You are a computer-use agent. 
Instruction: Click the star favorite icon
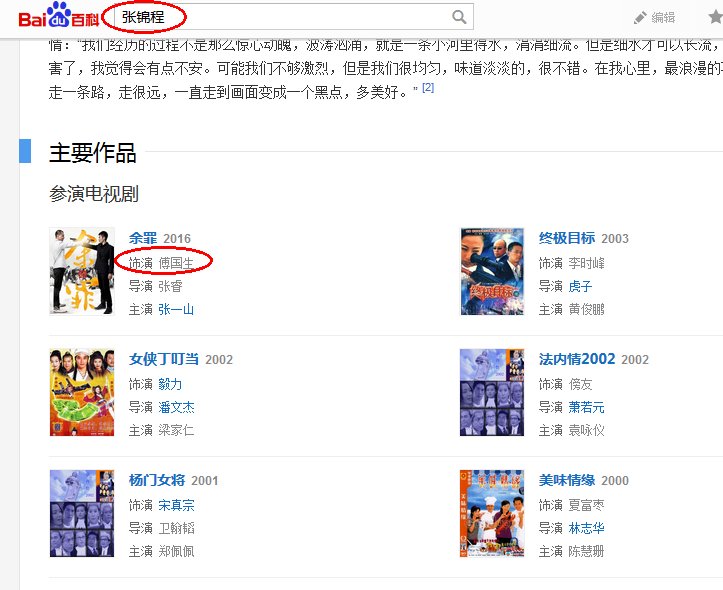point(715,18)
